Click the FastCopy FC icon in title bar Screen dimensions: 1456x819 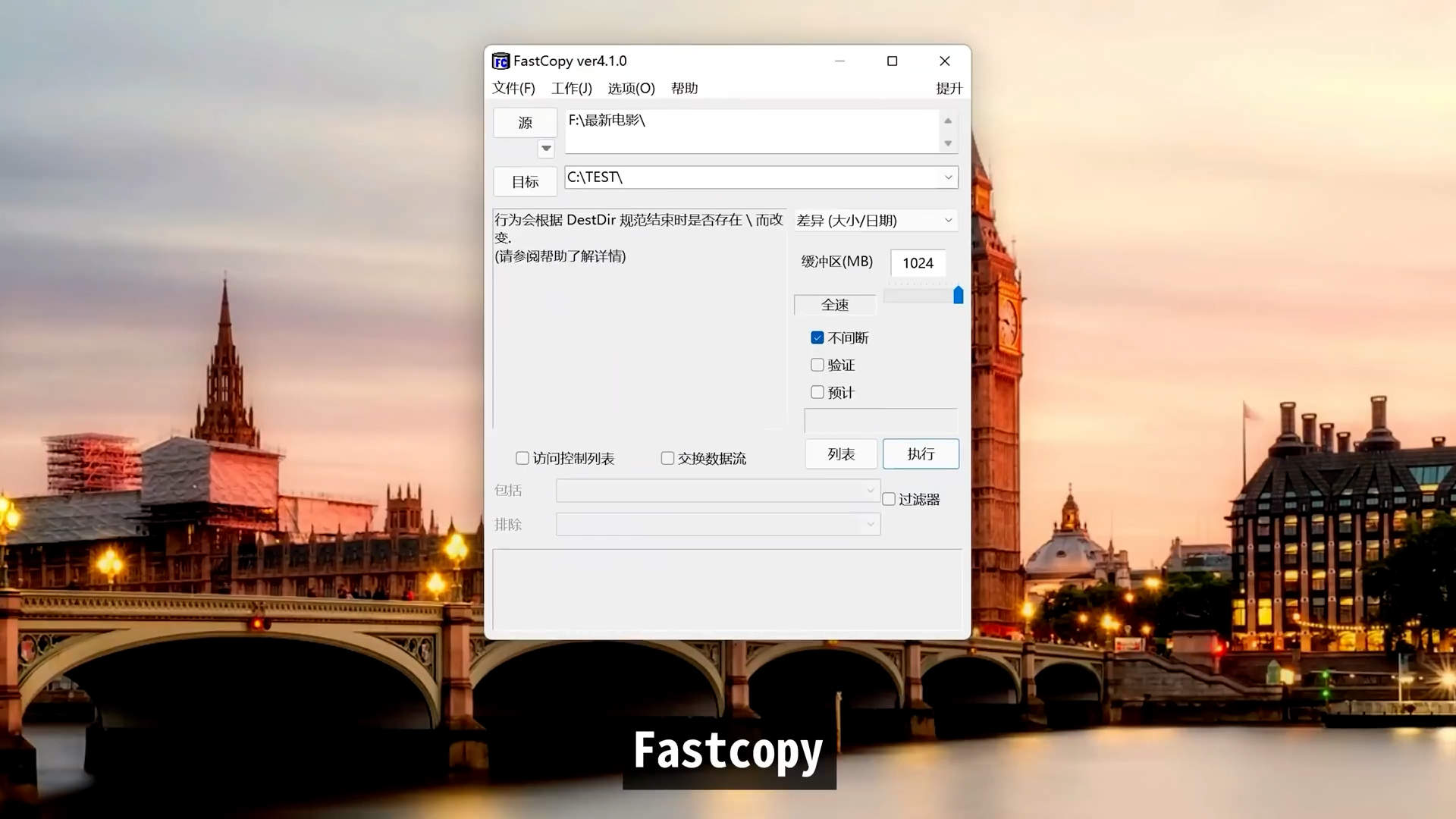(501, 61)
